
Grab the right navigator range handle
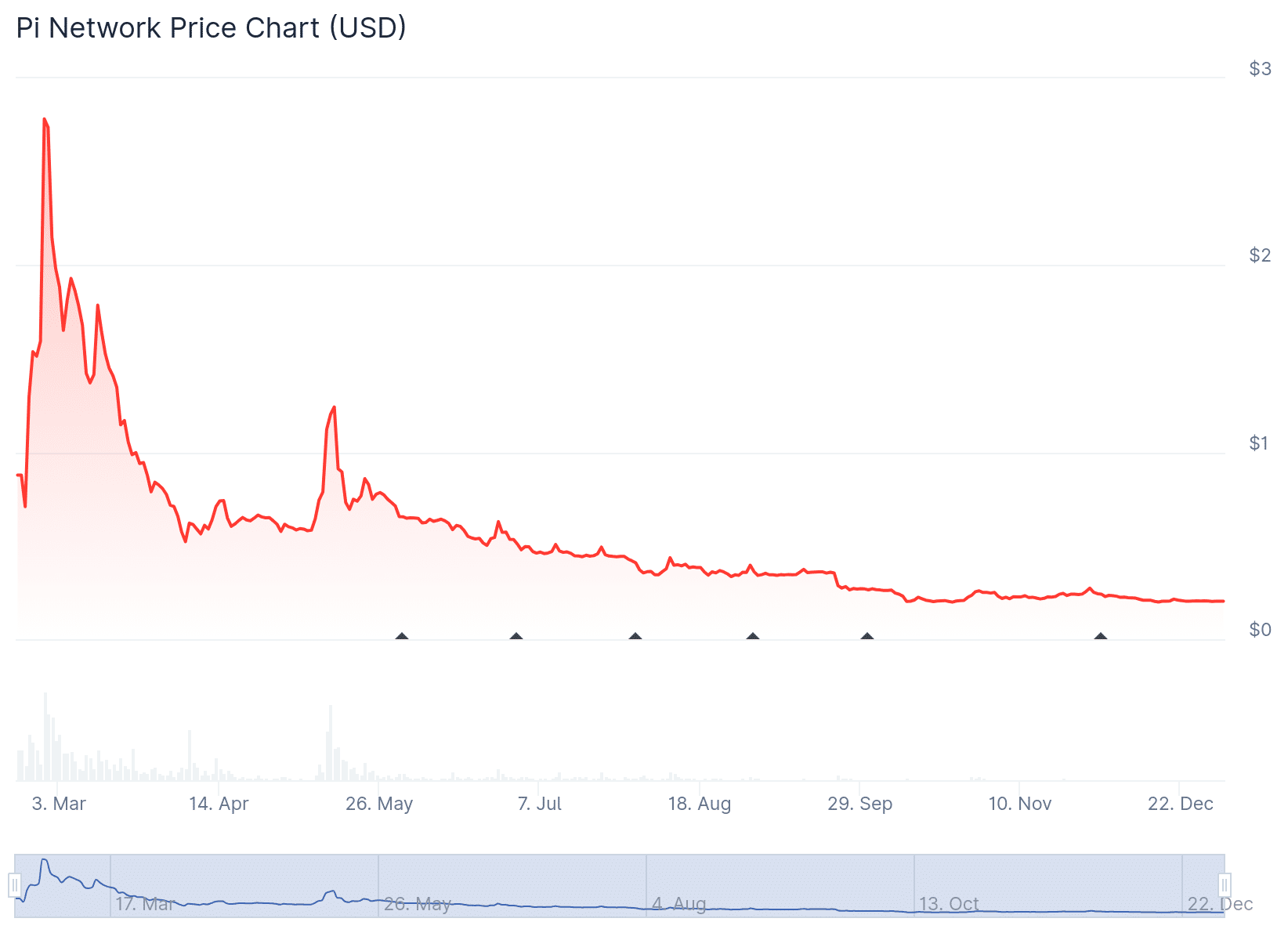[x=1225, y=885]
